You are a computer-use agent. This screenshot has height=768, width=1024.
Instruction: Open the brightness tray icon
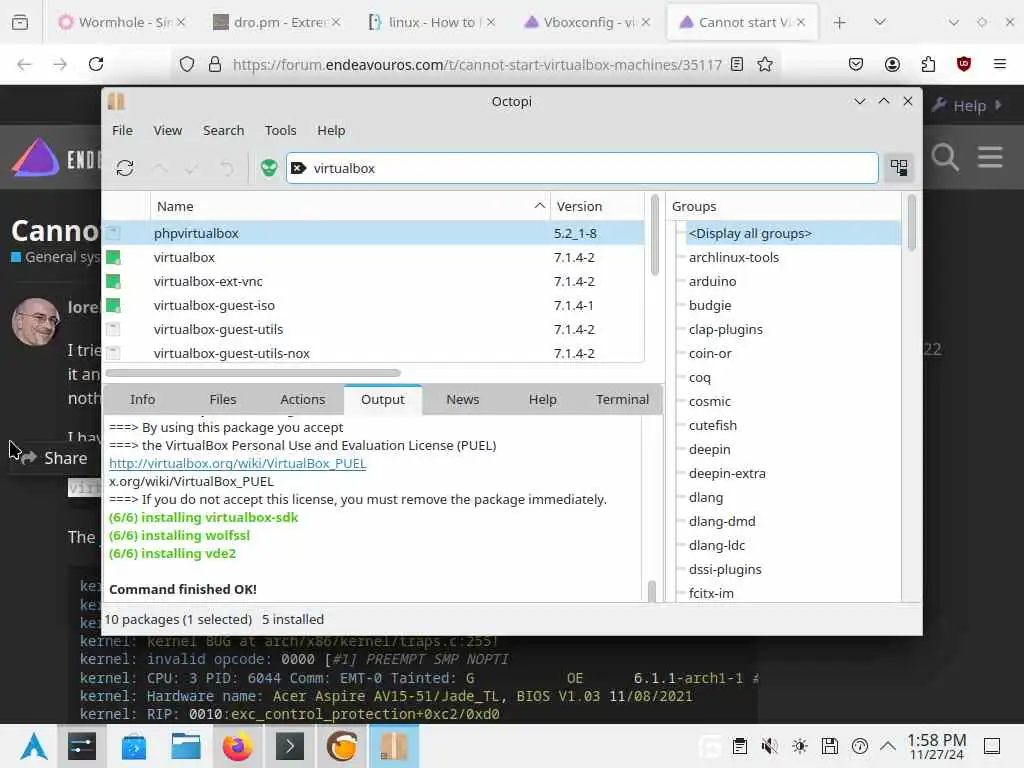pyautogui.click(x=799, y=746)
